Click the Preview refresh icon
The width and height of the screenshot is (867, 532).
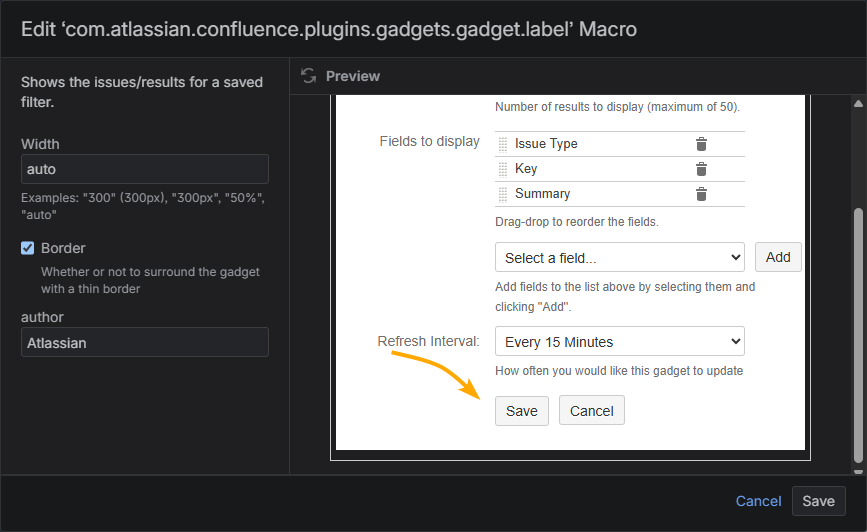(308, 76)
